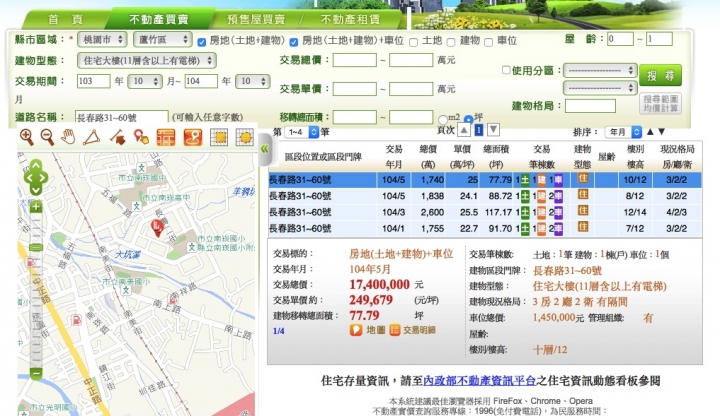Image resolution: width=720 pixels, height=416 pixels.
Task: Switch to 不動產租賃 tab
Action: click(x=350, y=19)
